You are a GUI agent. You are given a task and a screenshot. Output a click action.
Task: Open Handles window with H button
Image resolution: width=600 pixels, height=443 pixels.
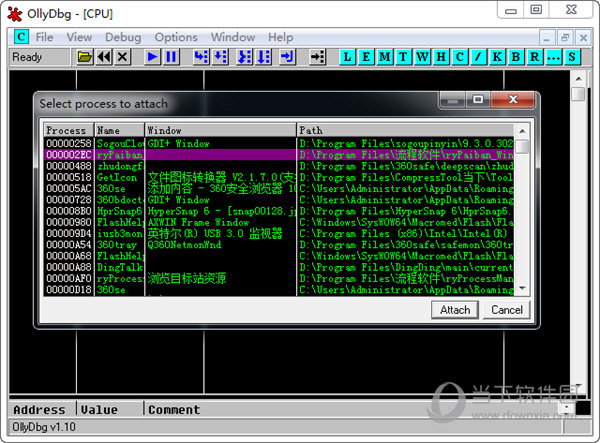[441, 57]
